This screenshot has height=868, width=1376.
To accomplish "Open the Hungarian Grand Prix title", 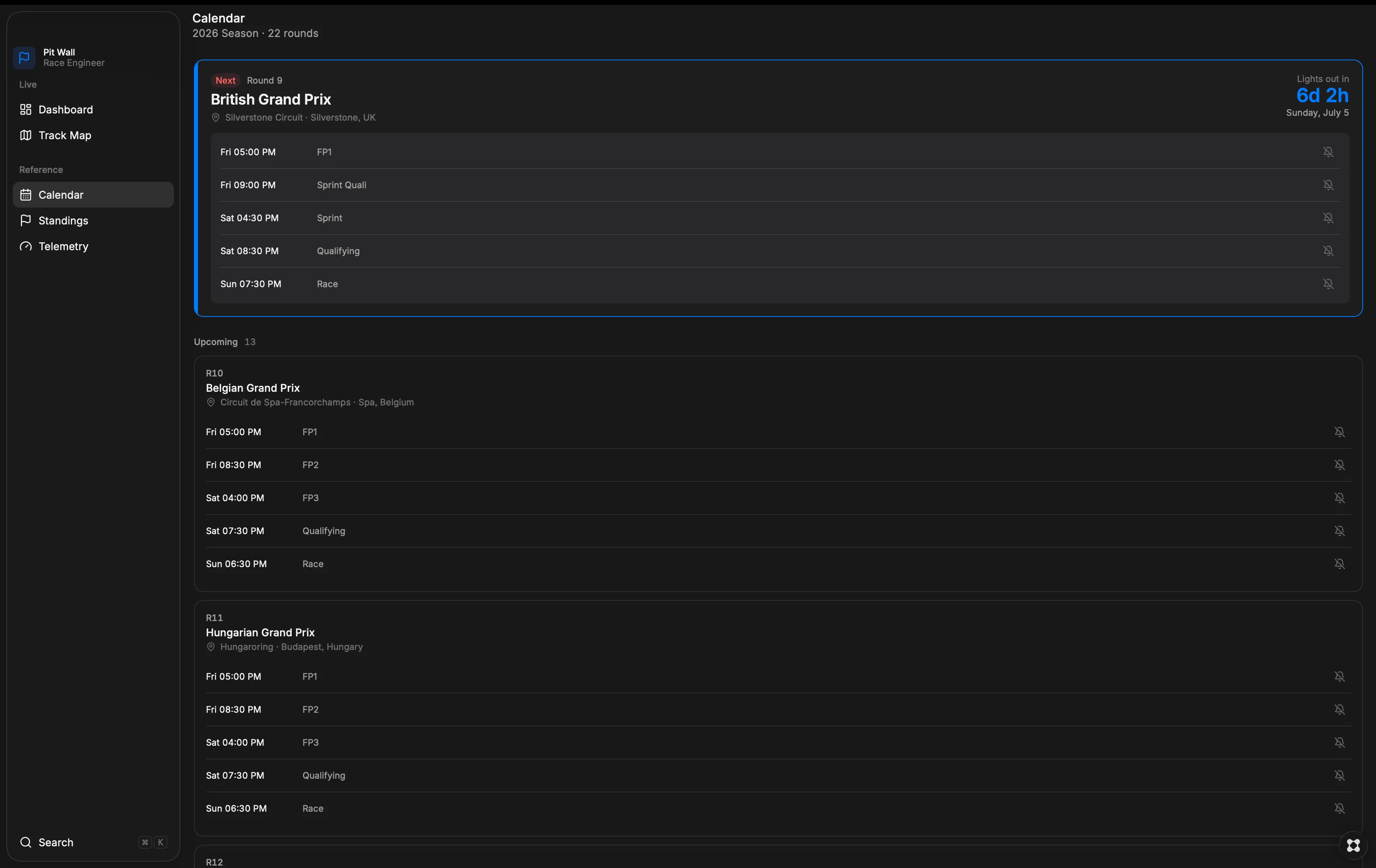I will click(x=260, y=633).
